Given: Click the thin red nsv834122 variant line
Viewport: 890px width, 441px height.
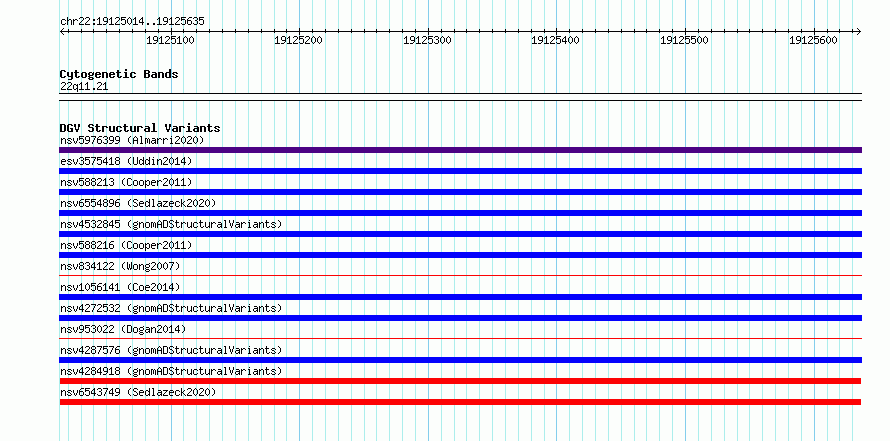Looking at the screenshot, I should click(x=460, y=276).
